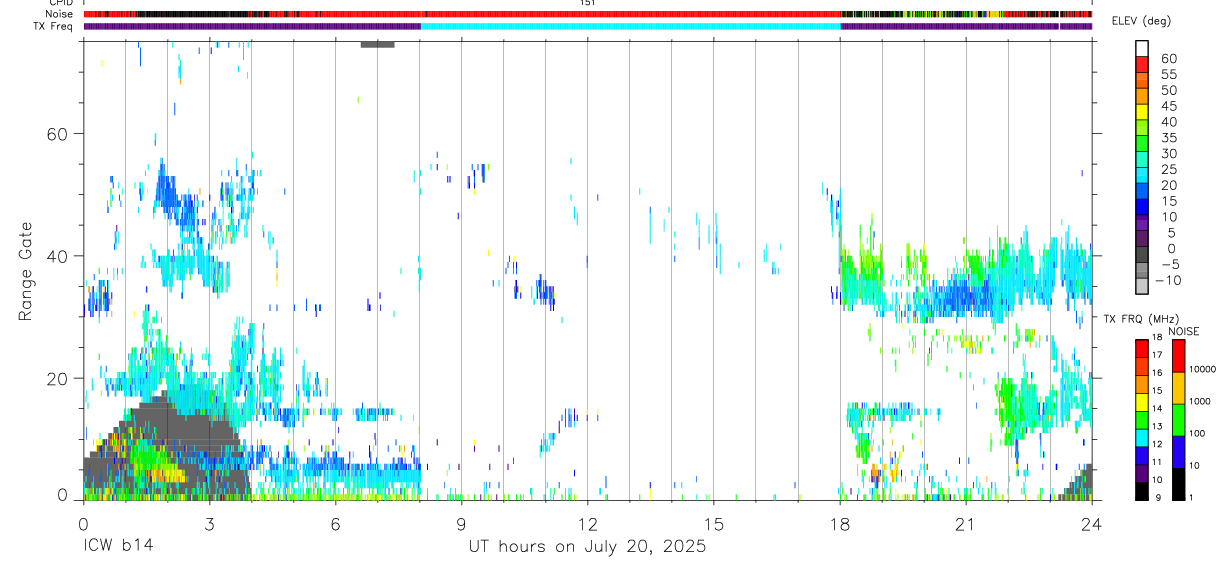Click the "1" label on the NOISE scale
Screen dimensions: 1228x567
(1193, 497)
